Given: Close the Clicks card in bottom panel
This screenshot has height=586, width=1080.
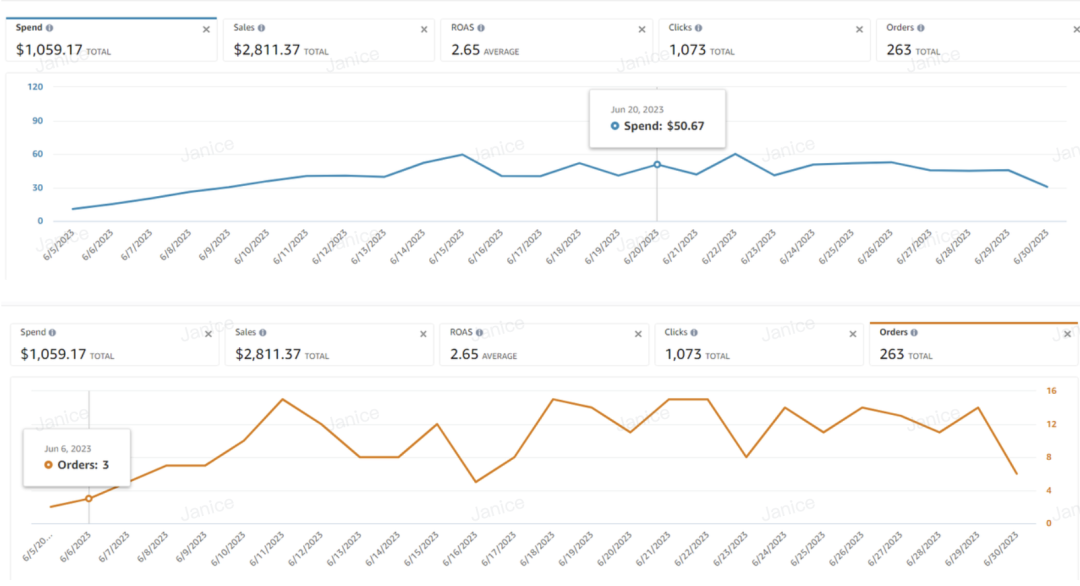Looking at the screenshot, I should point(853,334).
